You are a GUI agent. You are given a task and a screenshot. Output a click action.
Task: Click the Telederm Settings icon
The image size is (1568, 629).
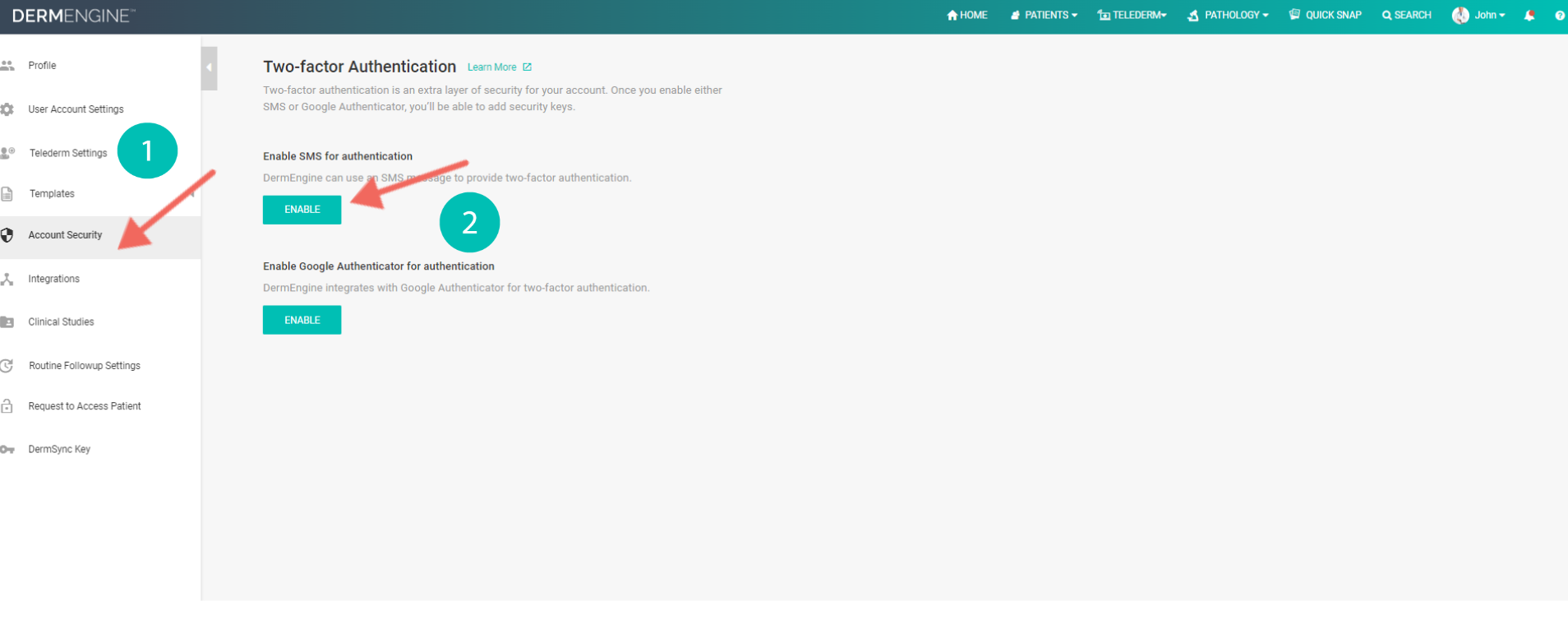[7, 153]
